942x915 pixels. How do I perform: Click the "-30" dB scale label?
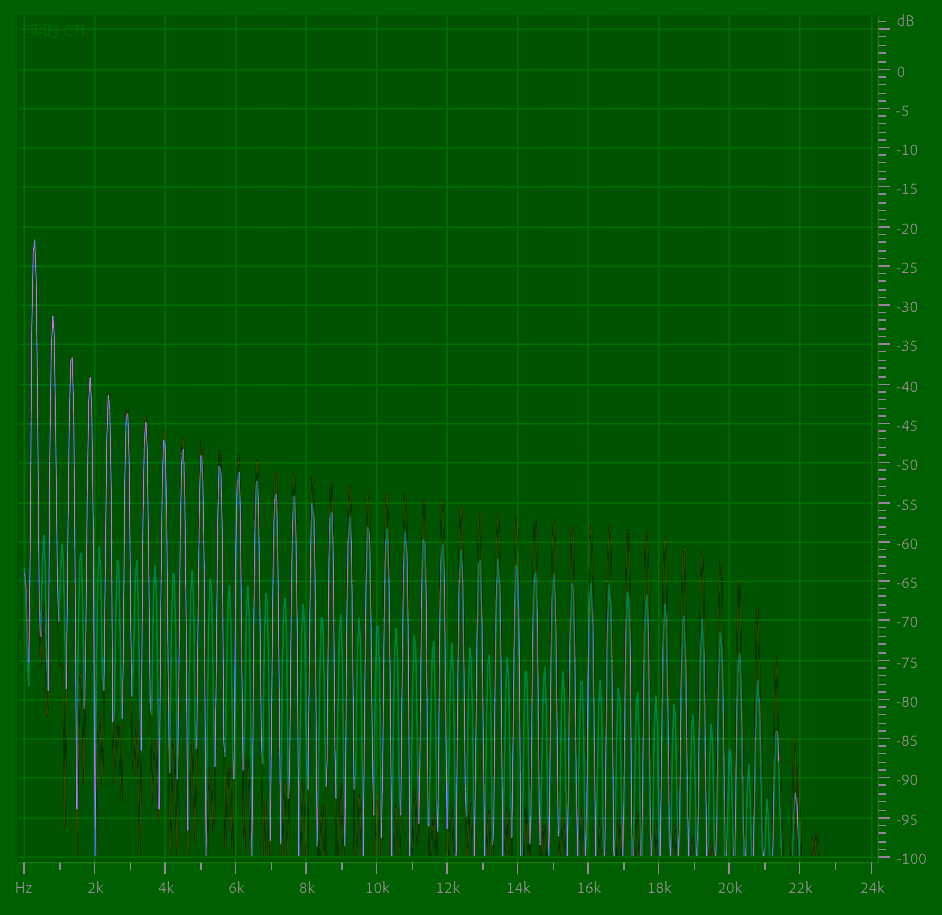(x=907, y=308)
